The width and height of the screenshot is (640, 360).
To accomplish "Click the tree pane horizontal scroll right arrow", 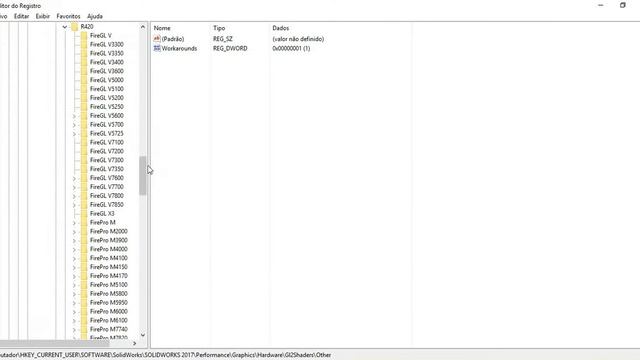I will coord(134,344).
